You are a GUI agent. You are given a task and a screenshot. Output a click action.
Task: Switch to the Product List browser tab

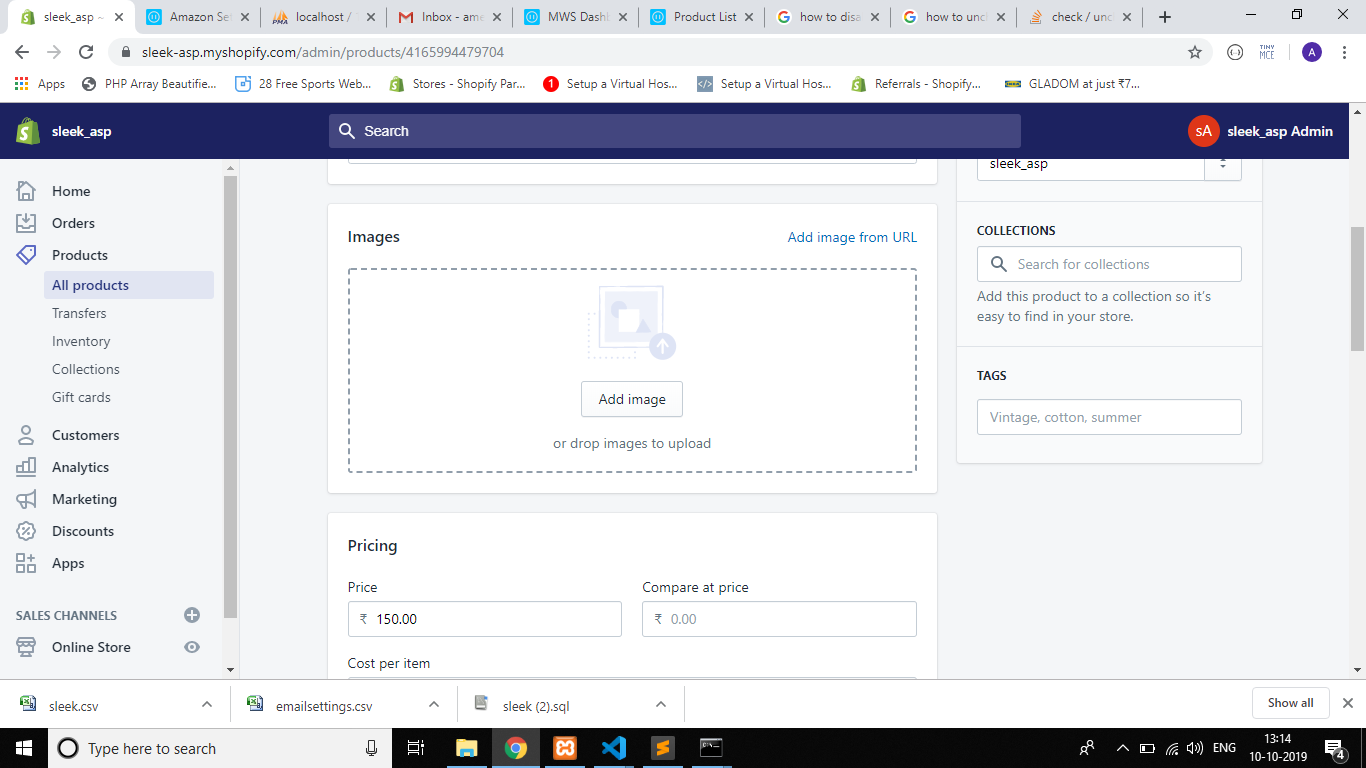pos(703,17)
